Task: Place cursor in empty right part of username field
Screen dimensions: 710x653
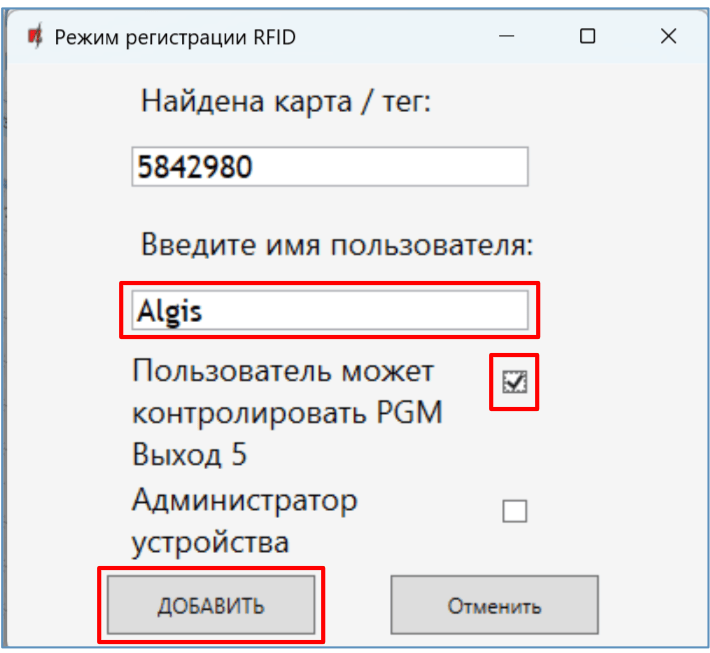Action: coord(420,311)
